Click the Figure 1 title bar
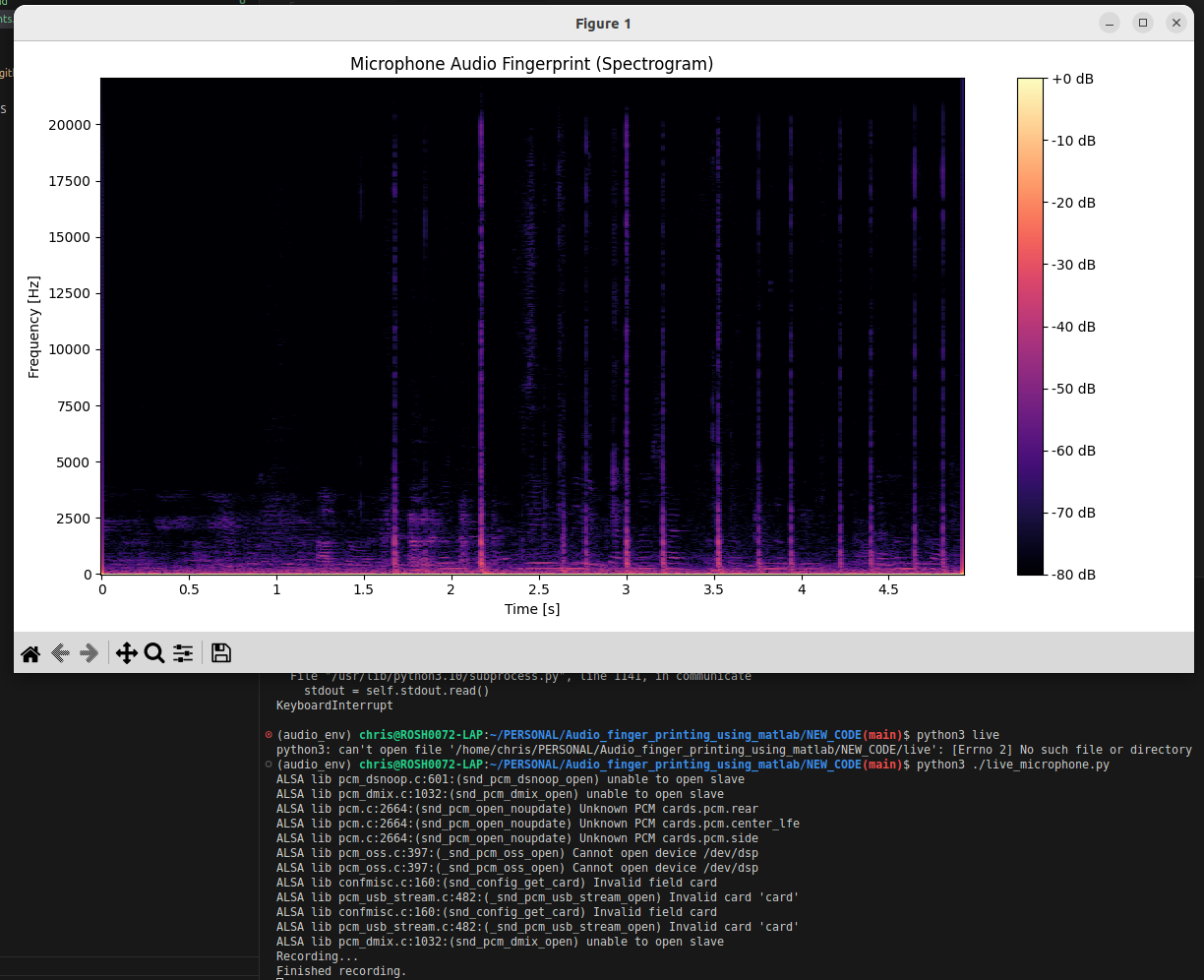 point(603,24)
